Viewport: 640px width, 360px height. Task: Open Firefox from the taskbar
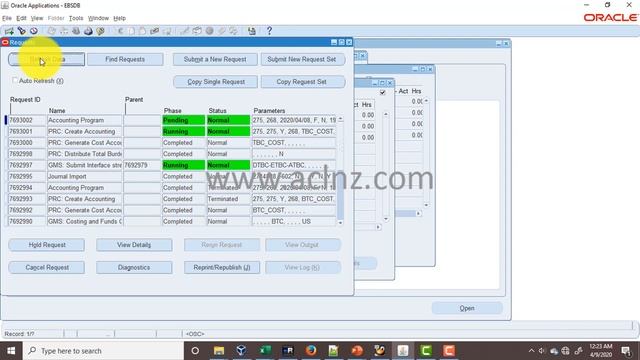(x=311, y=351)
